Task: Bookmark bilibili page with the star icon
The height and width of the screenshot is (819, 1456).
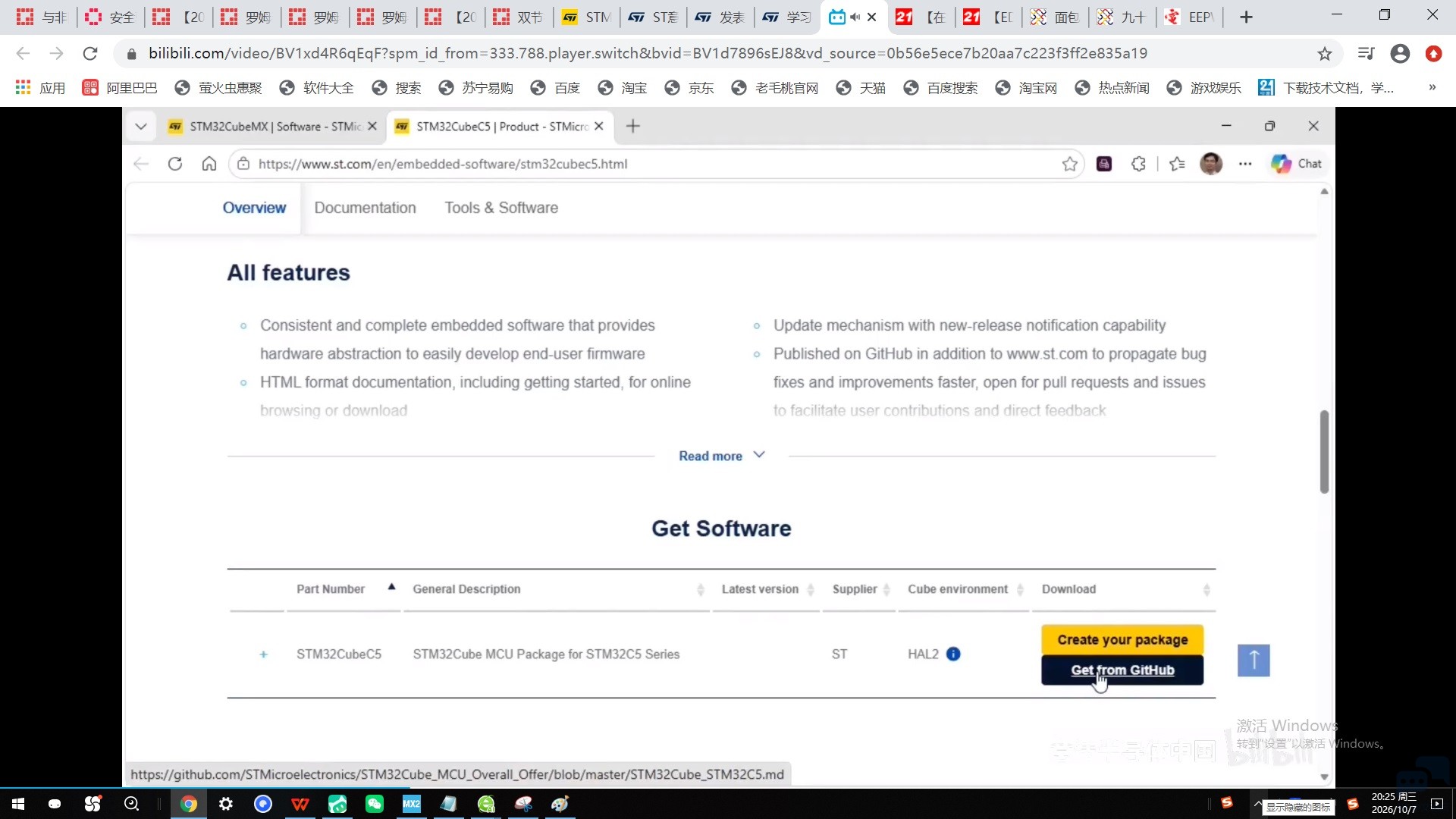Action: [1324, 54]
